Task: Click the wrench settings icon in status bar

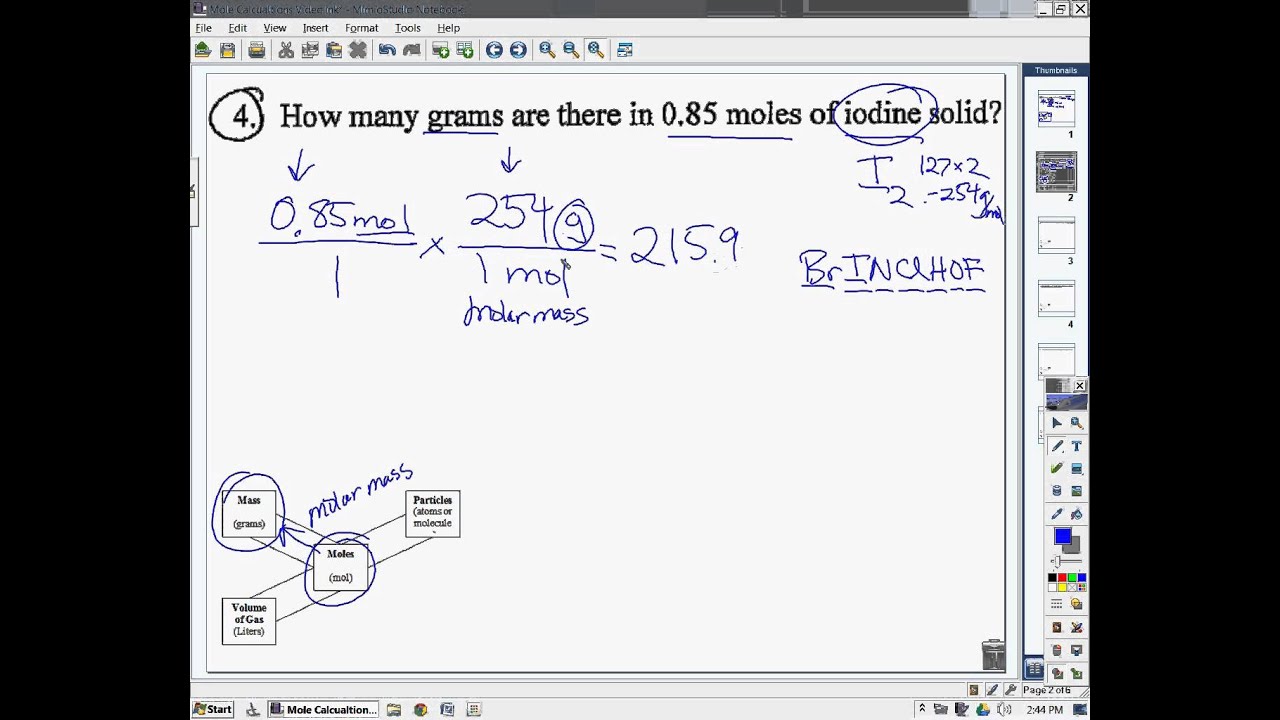Action: (1009, 690)
